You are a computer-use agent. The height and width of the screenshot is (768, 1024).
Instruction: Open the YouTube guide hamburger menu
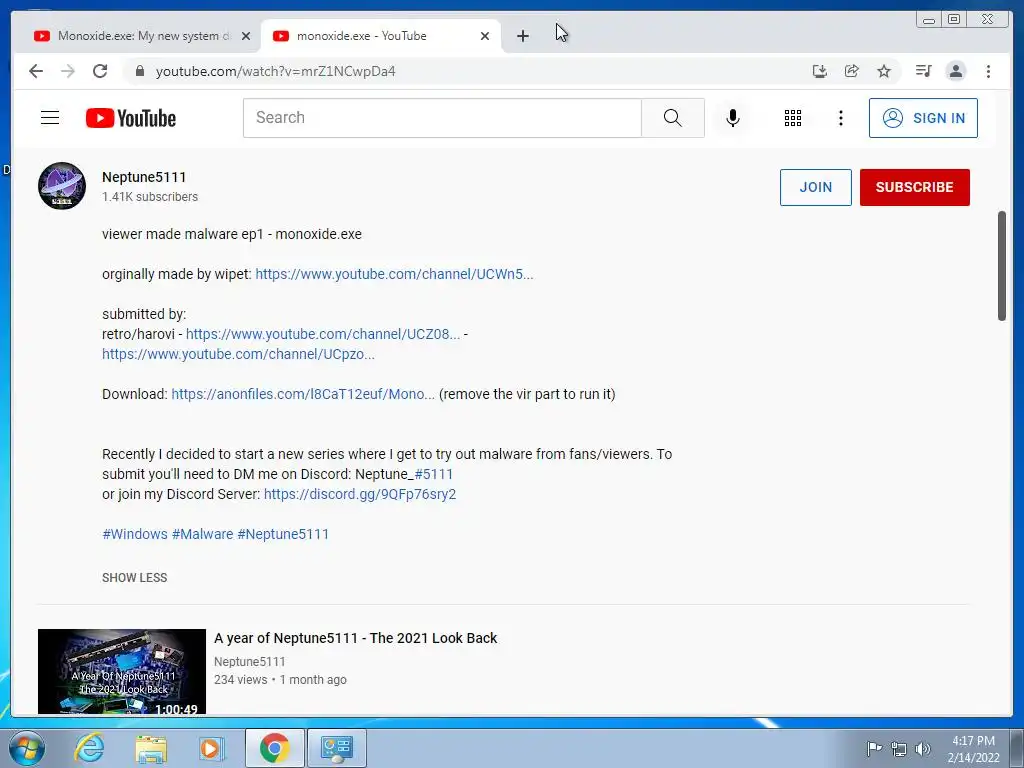click(50, 118)
